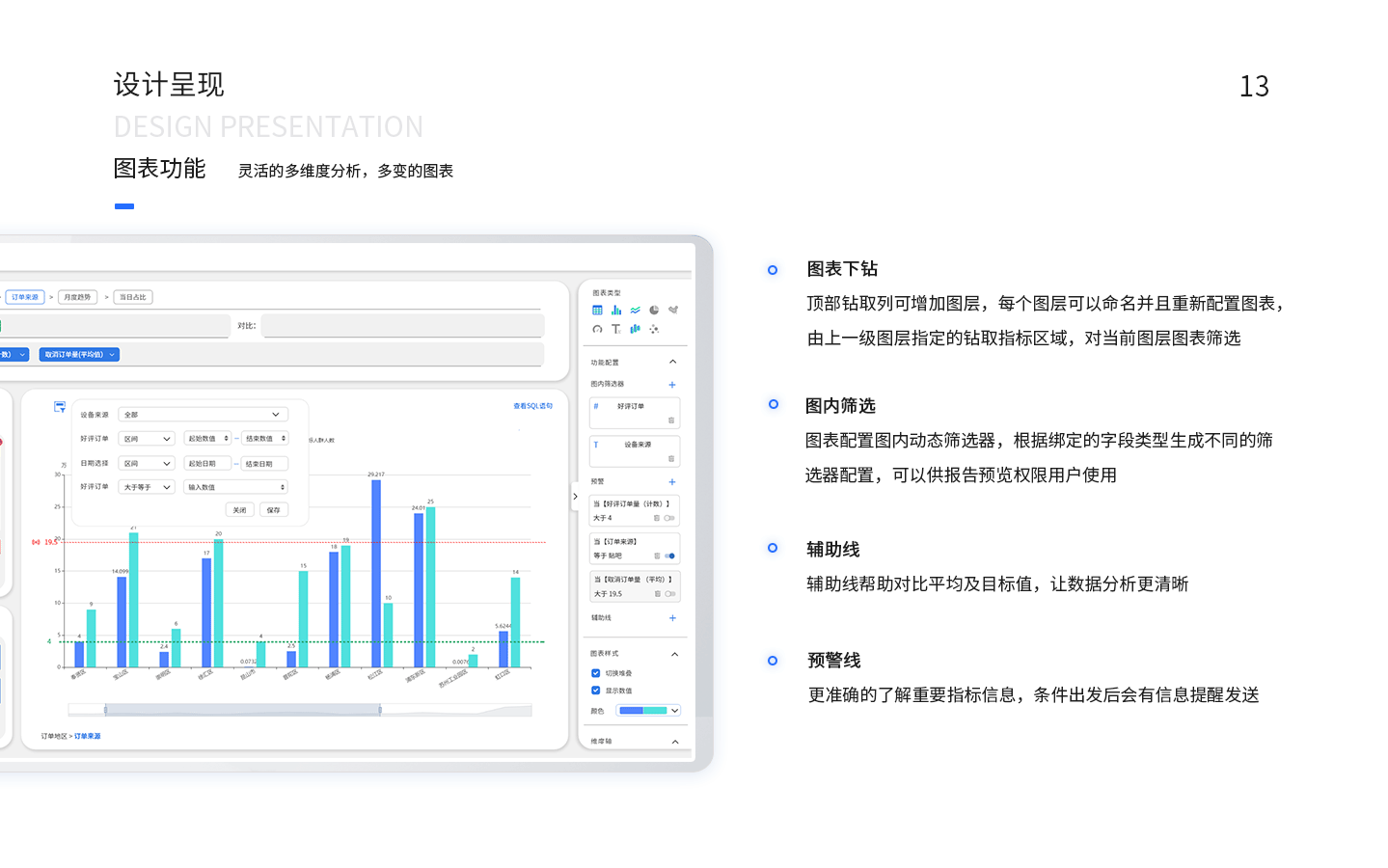
Task: Select the map chart type icon
Action: 673,311
